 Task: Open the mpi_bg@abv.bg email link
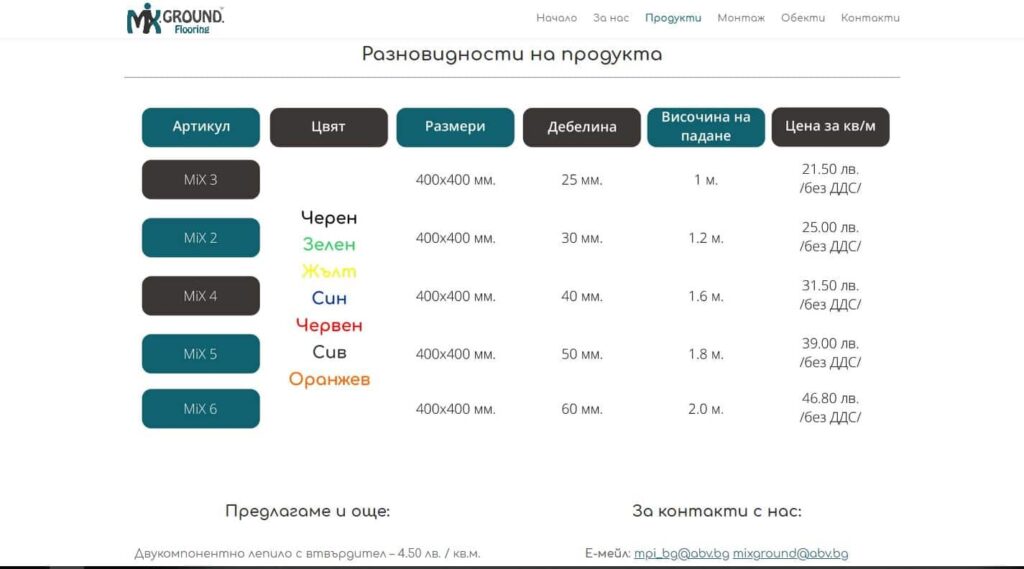[x=681, y=553]
